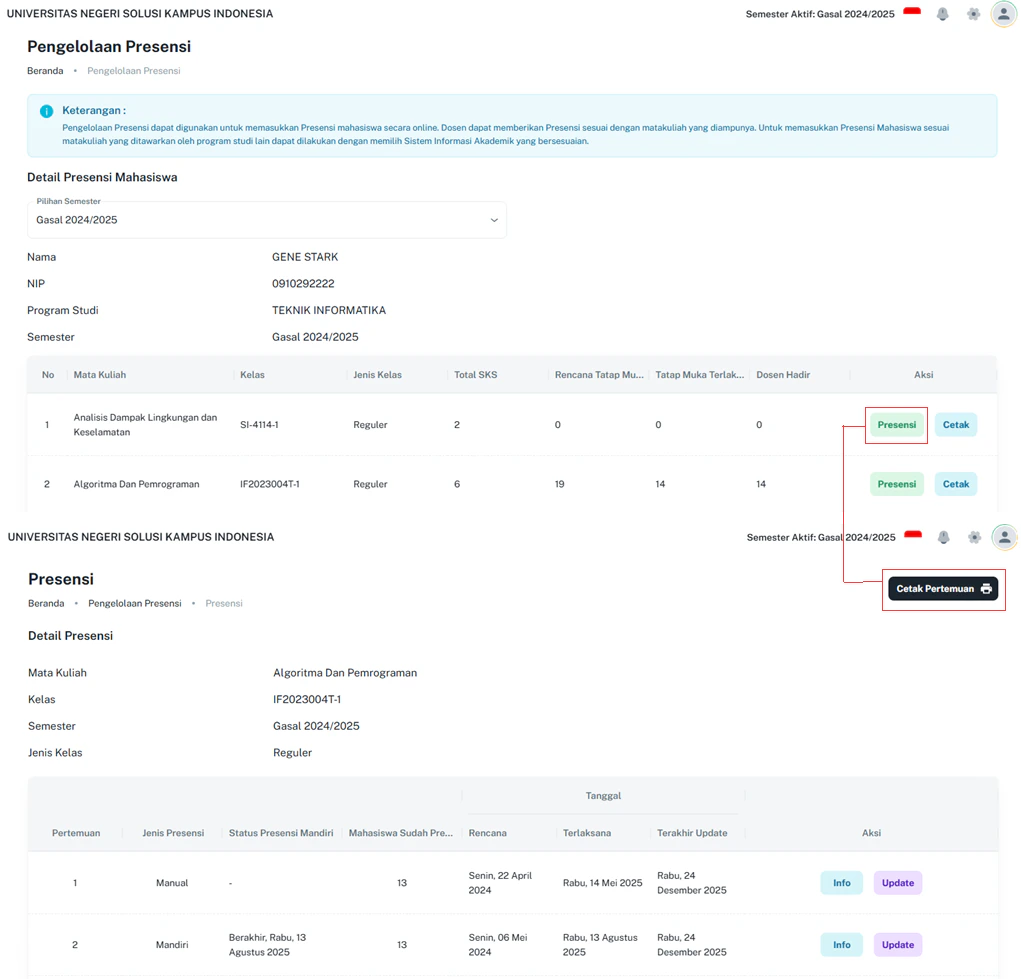Click the Senin, 06 Mei 2024 cell
This screenshot has height=979, width=1022.
tap(497, 945)
